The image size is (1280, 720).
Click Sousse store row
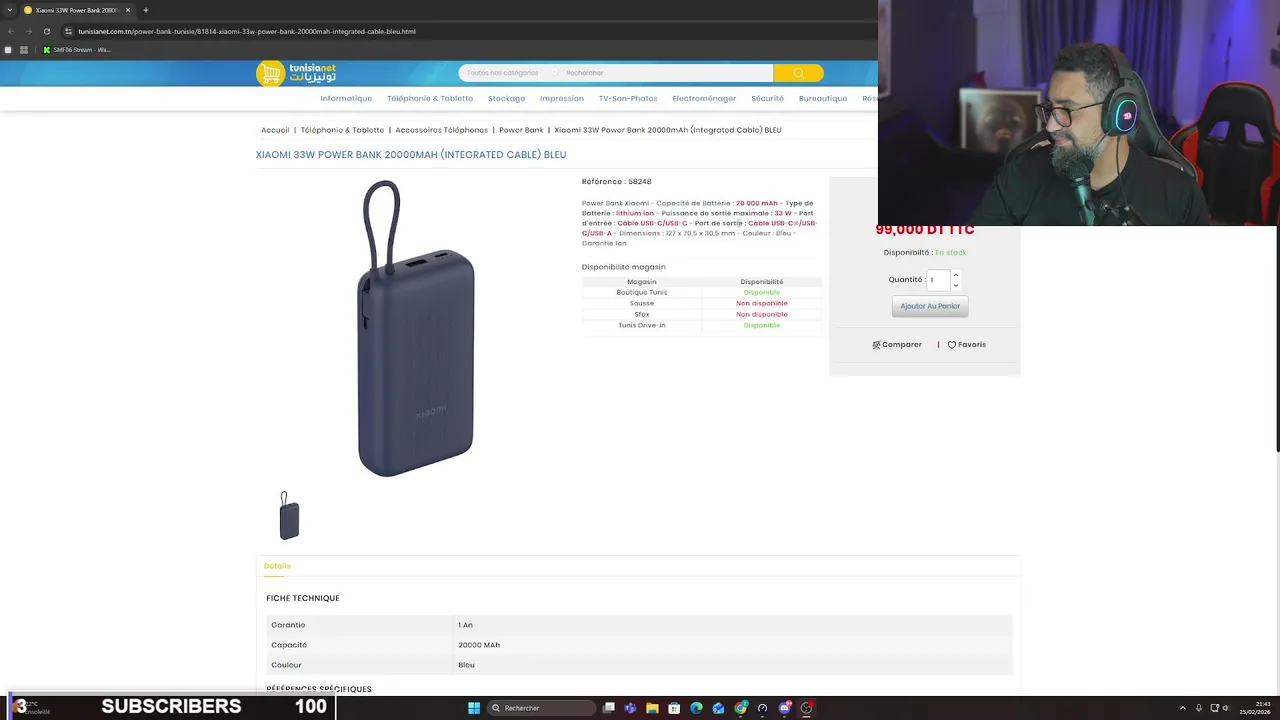click(x=701, y=303)
